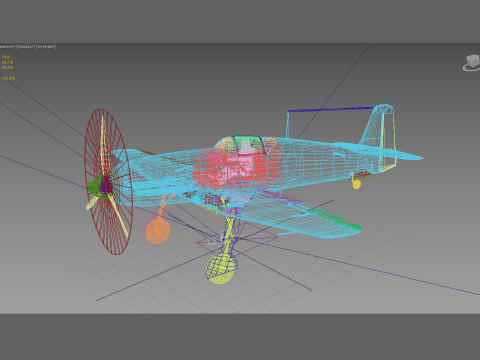Image resolution: width=480 pixels, height=360 pixels.
Task: Select the cockpit canopy wireframe
Action: [x=246, y=145]
